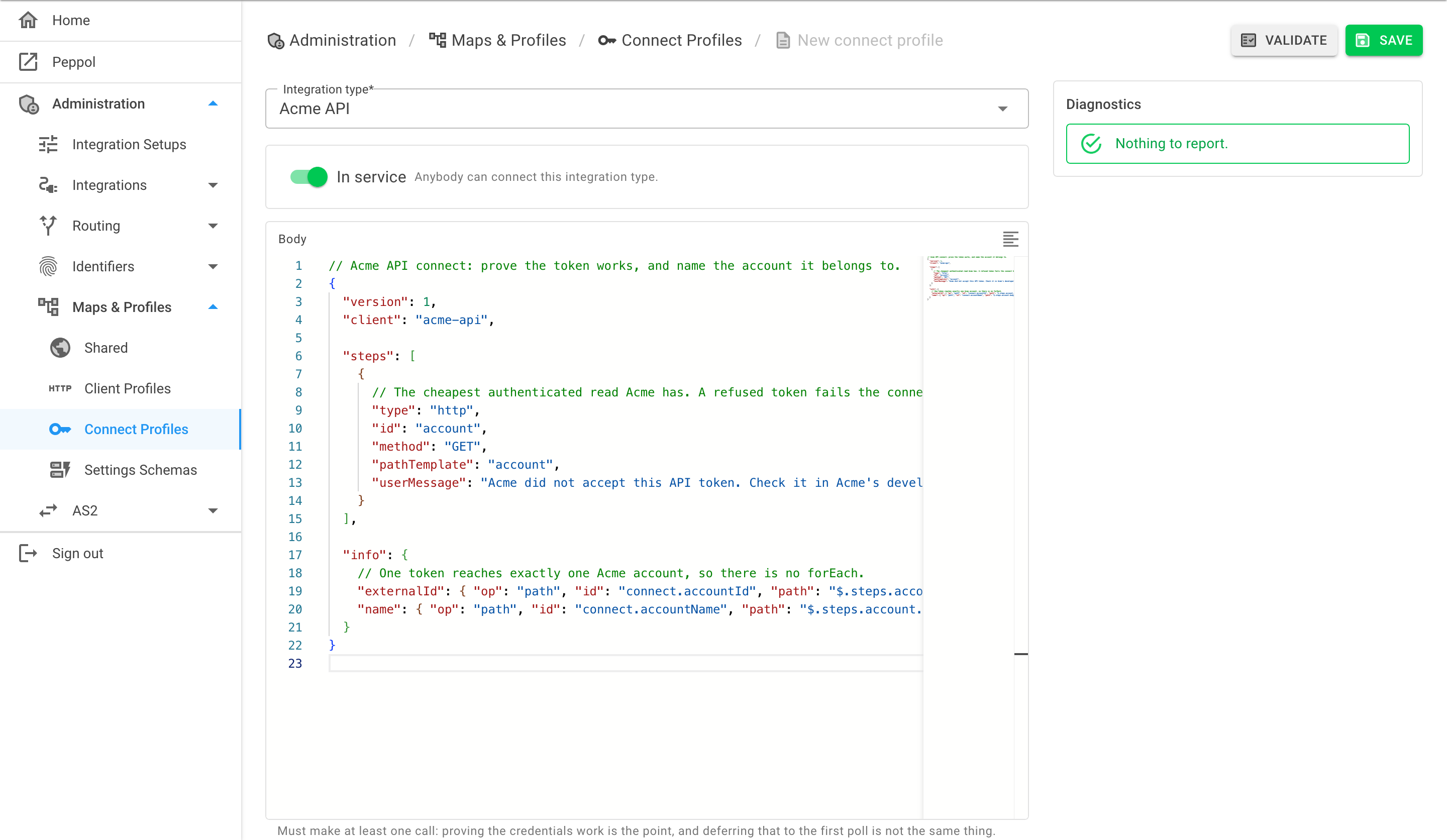
Task: Click the Shared globe icon
Action: point(60,348)
